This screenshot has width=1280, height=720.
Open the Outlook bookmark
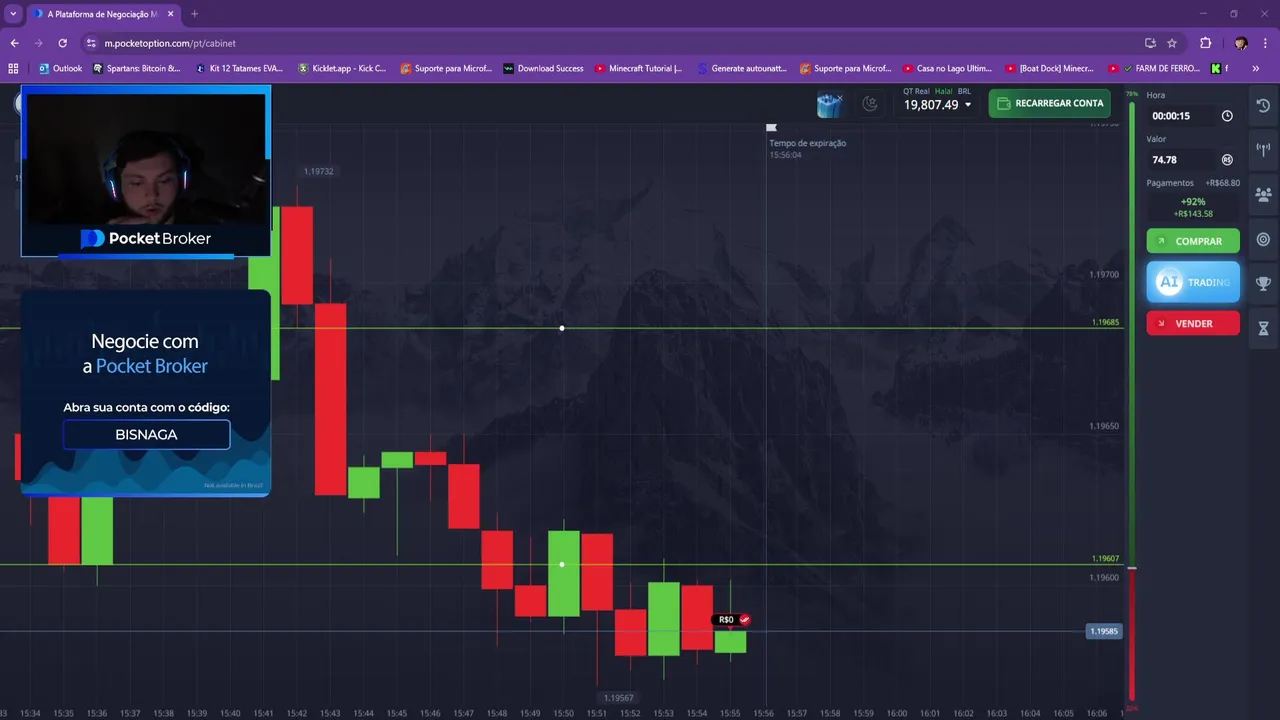60,69
